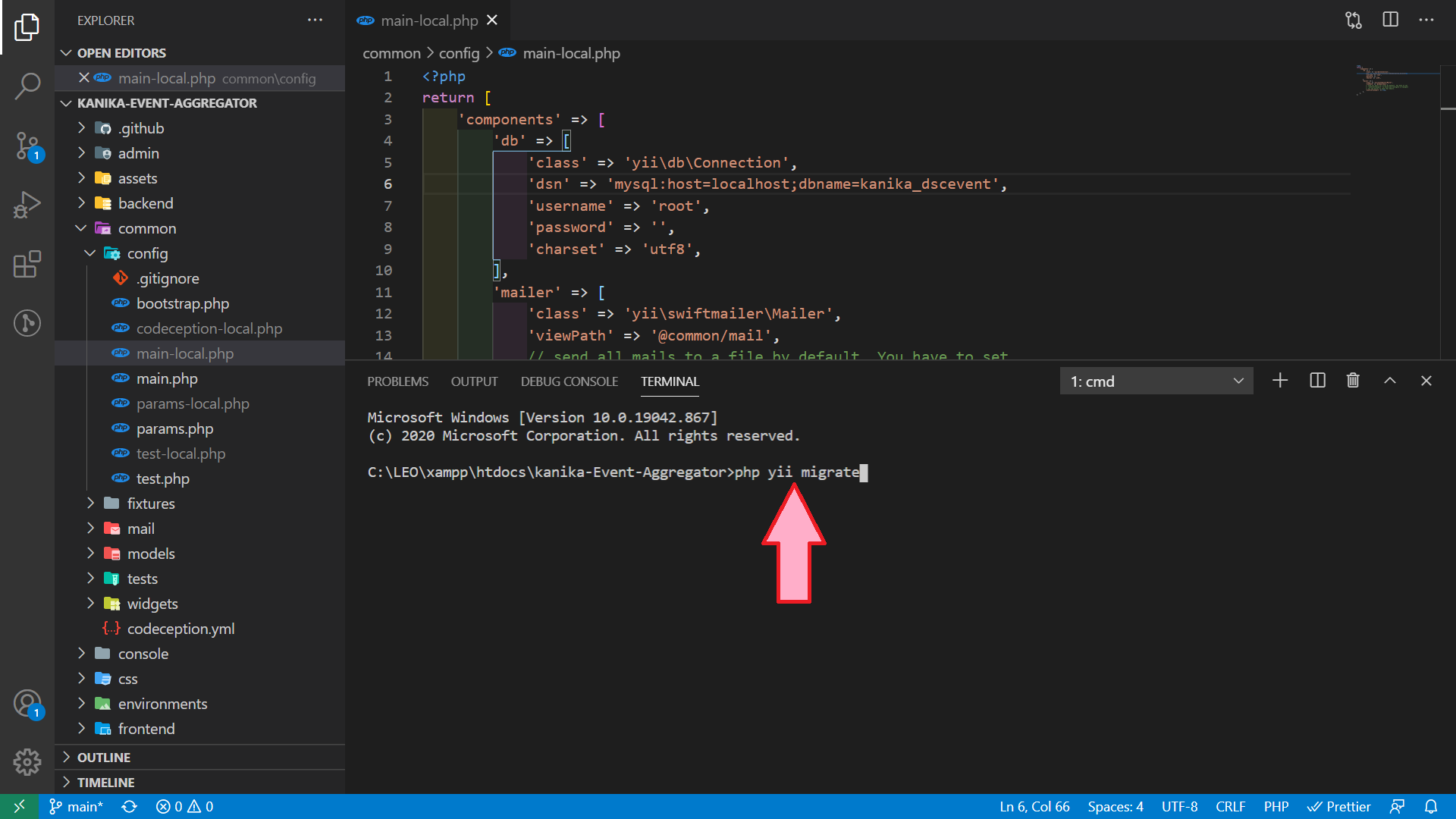Select the TERMINAL panel tab
1456x819 pixels.
point(670,381)
